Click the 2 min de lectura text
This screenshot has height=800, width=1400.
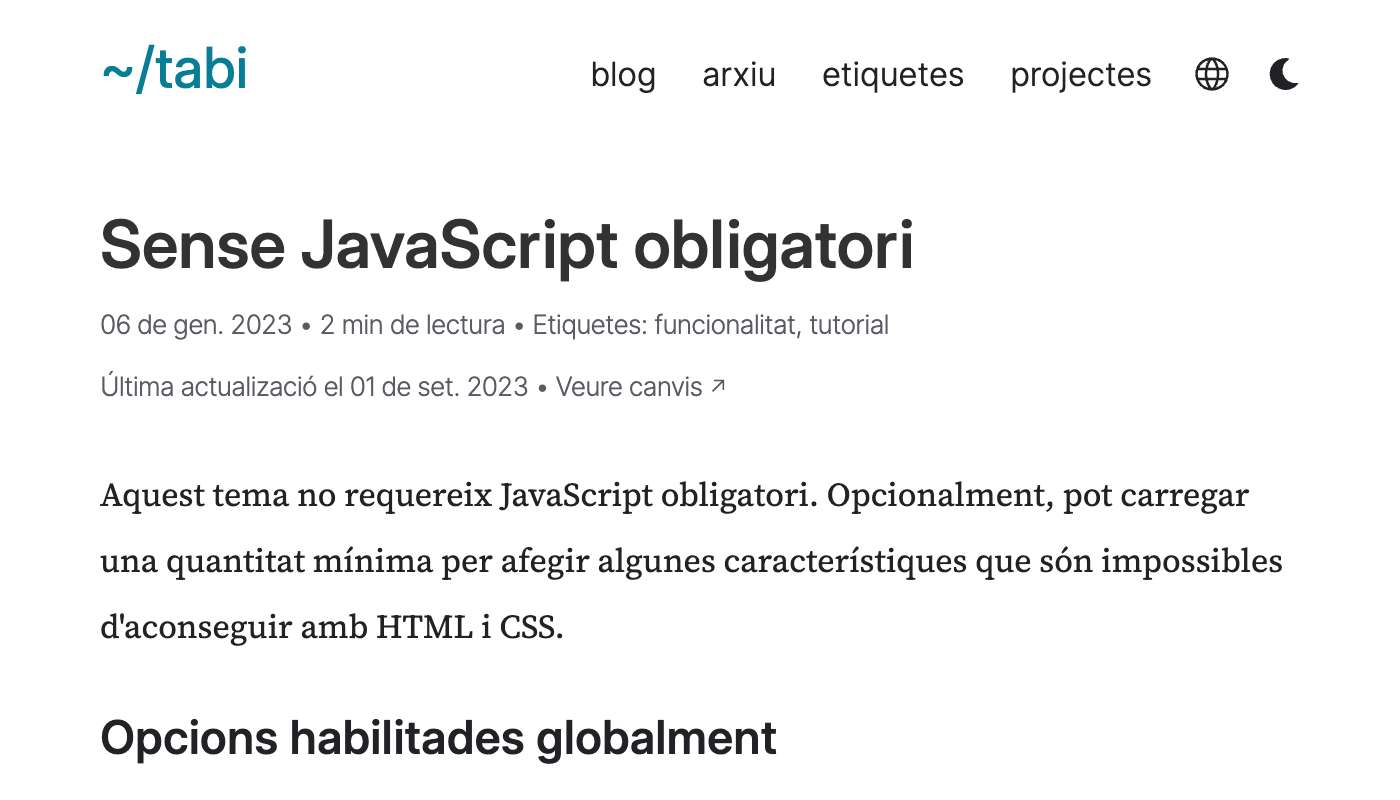(412, 325)
